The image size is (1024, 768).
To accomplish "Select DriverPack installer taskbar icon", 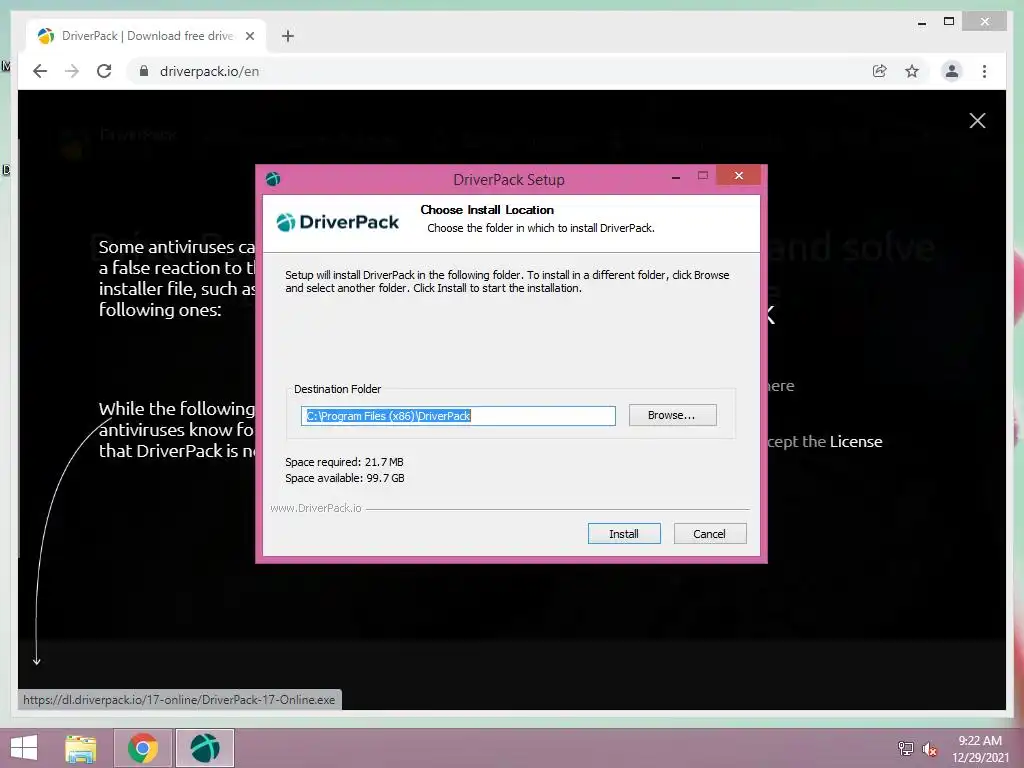I will (x=205, y=748).
